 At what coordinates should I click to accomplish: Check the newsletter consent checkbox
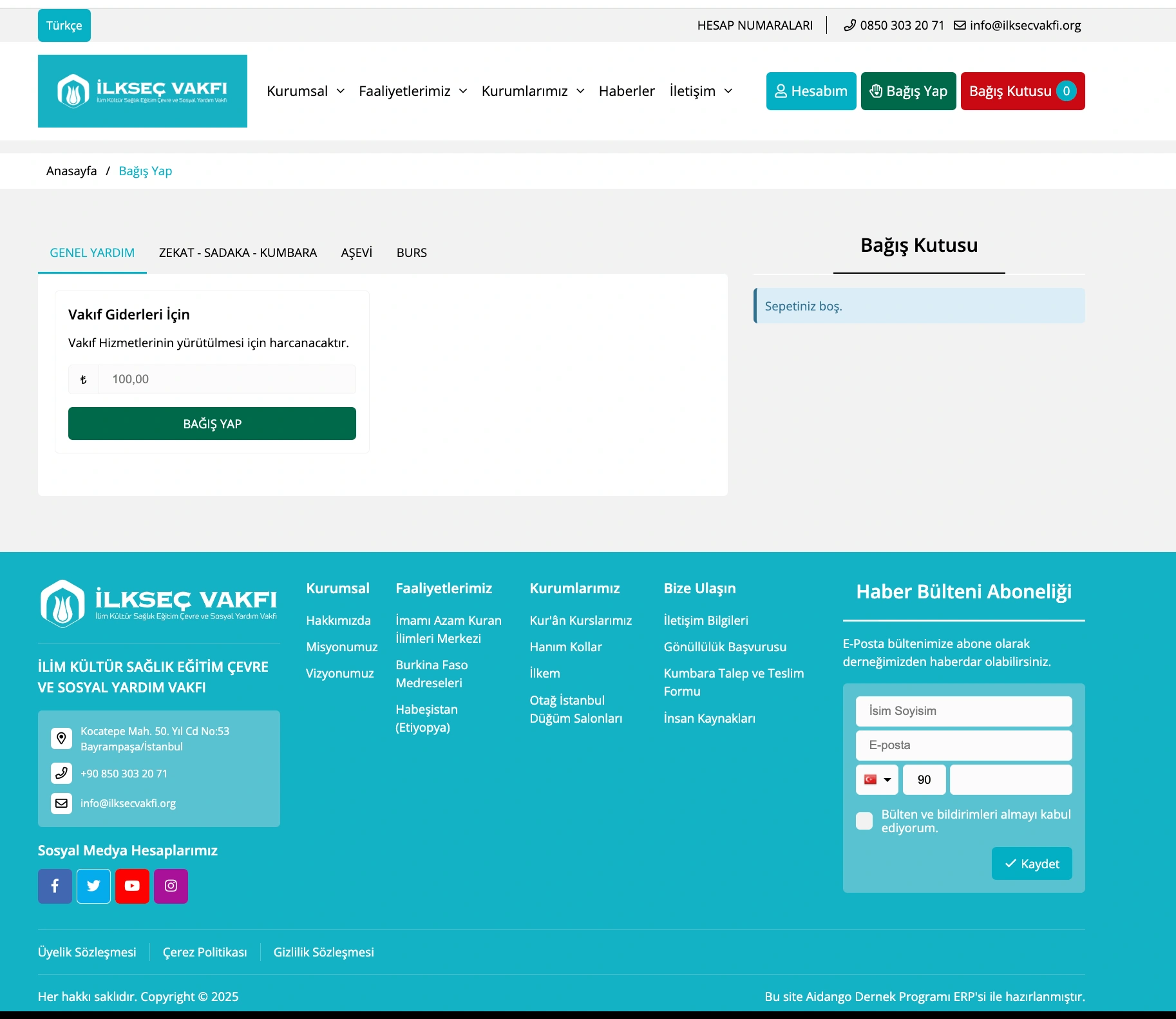864,821
